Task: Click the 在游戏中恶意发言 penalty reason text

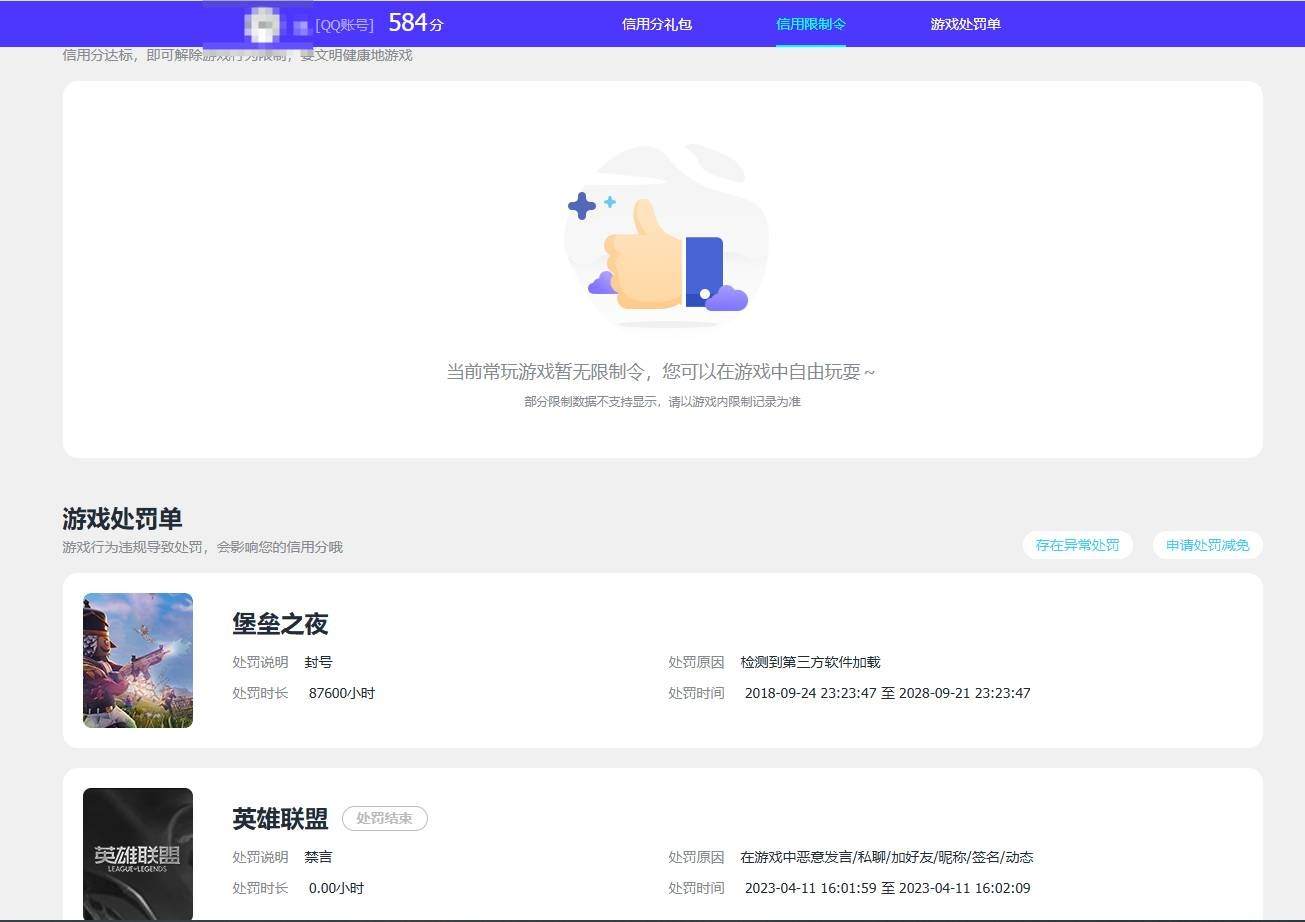Action: pyautogui.click(x=887, y=857)
